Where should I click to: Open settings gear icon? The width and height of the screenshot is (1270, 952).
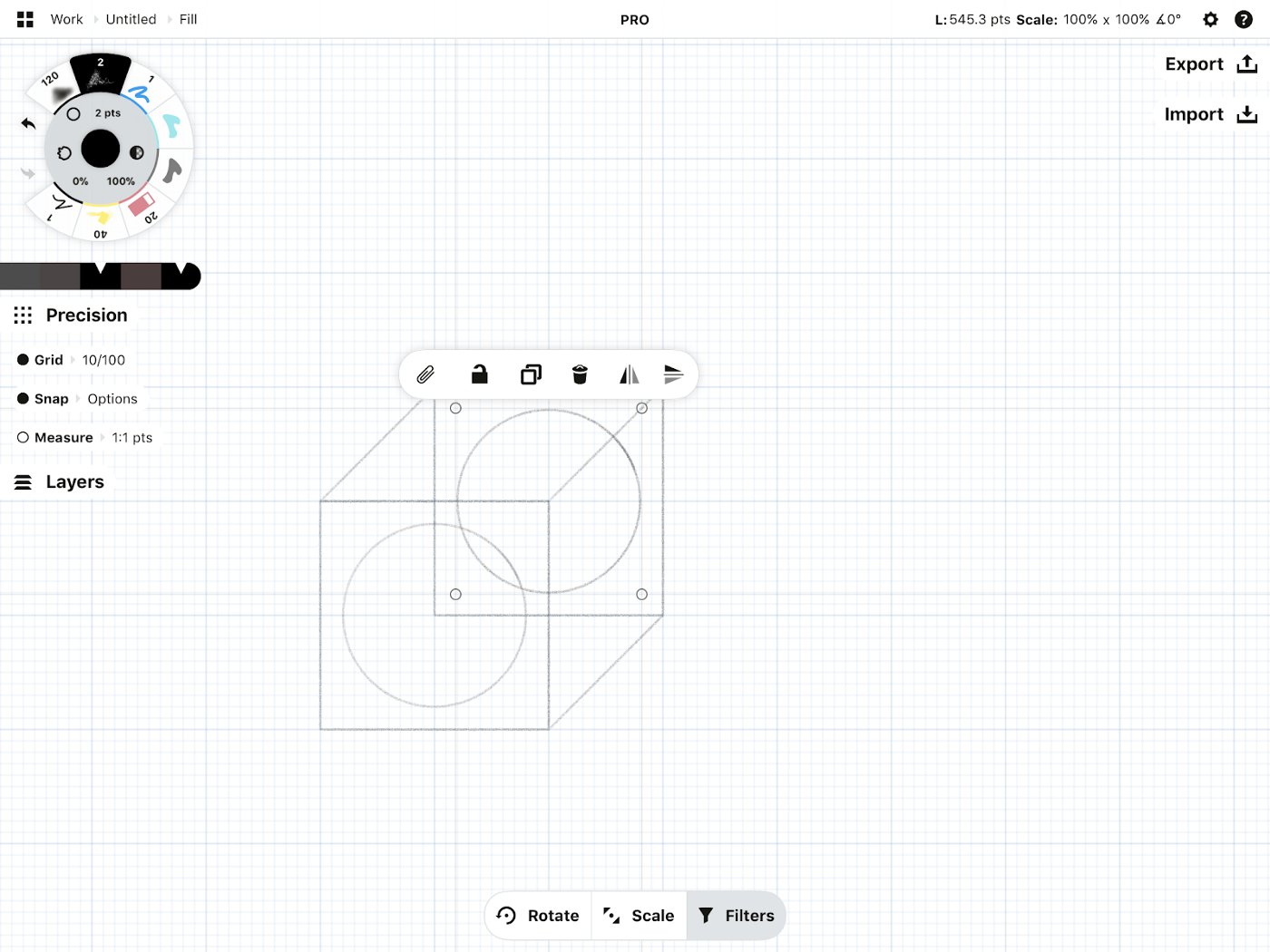(x=1210, y=19)
